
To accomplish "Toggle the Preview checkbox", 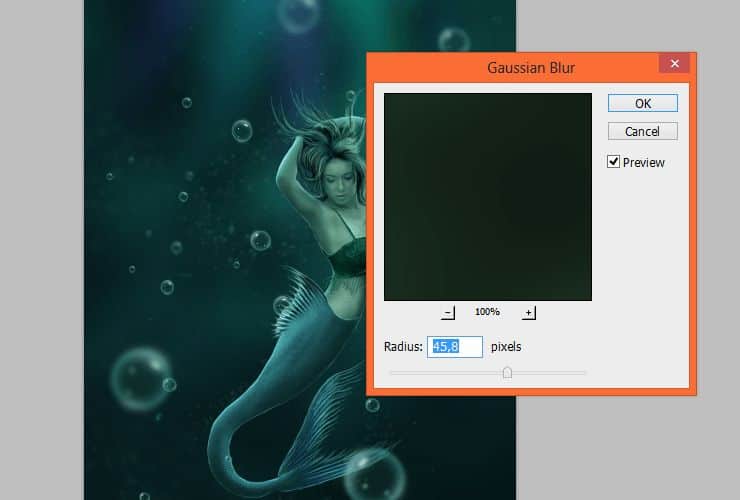I will pos(613,162).
